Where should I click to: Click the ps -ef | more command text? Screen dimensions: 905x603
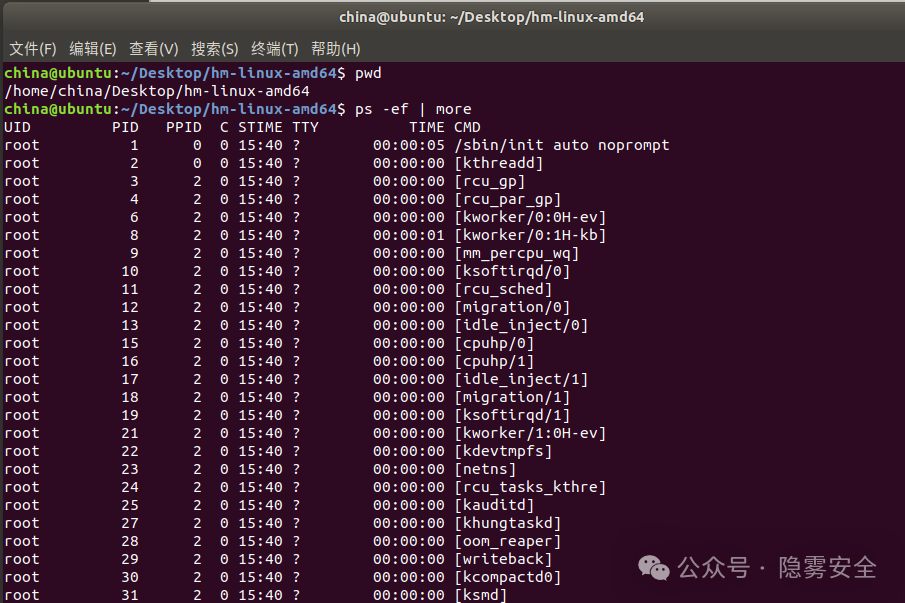coord(413,109)
